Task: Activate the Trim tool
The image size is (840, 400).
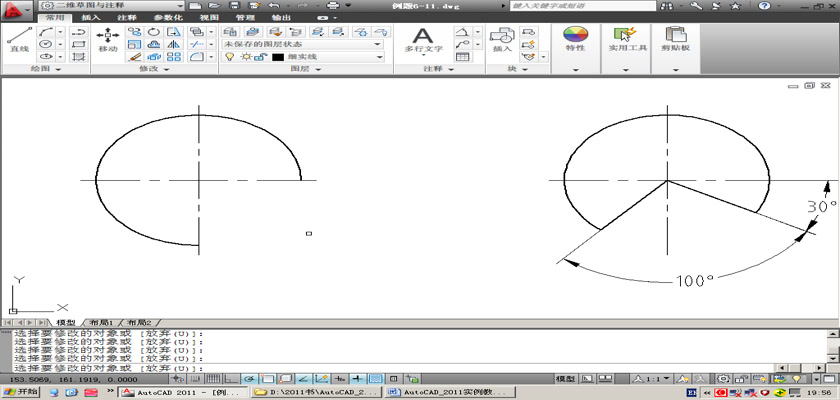Action: click(197, 44)
